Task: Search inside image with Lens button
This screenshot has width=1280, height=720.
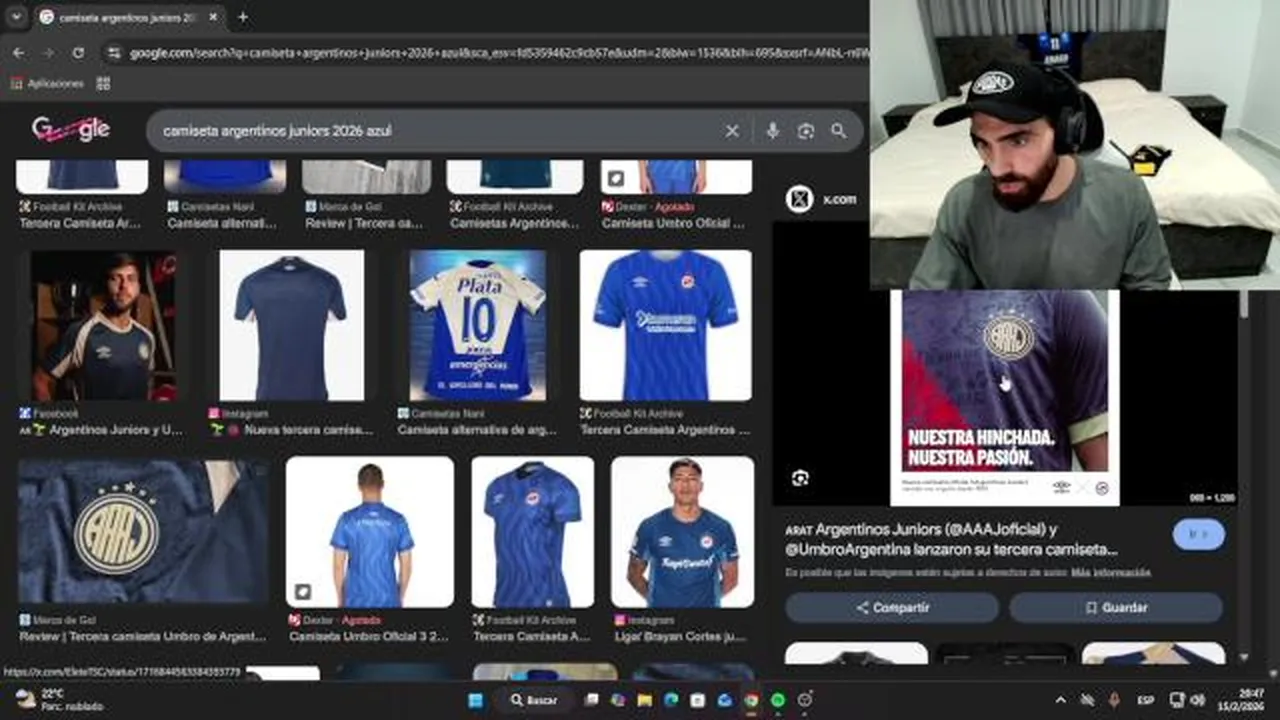Action: (x=800, y=478)
